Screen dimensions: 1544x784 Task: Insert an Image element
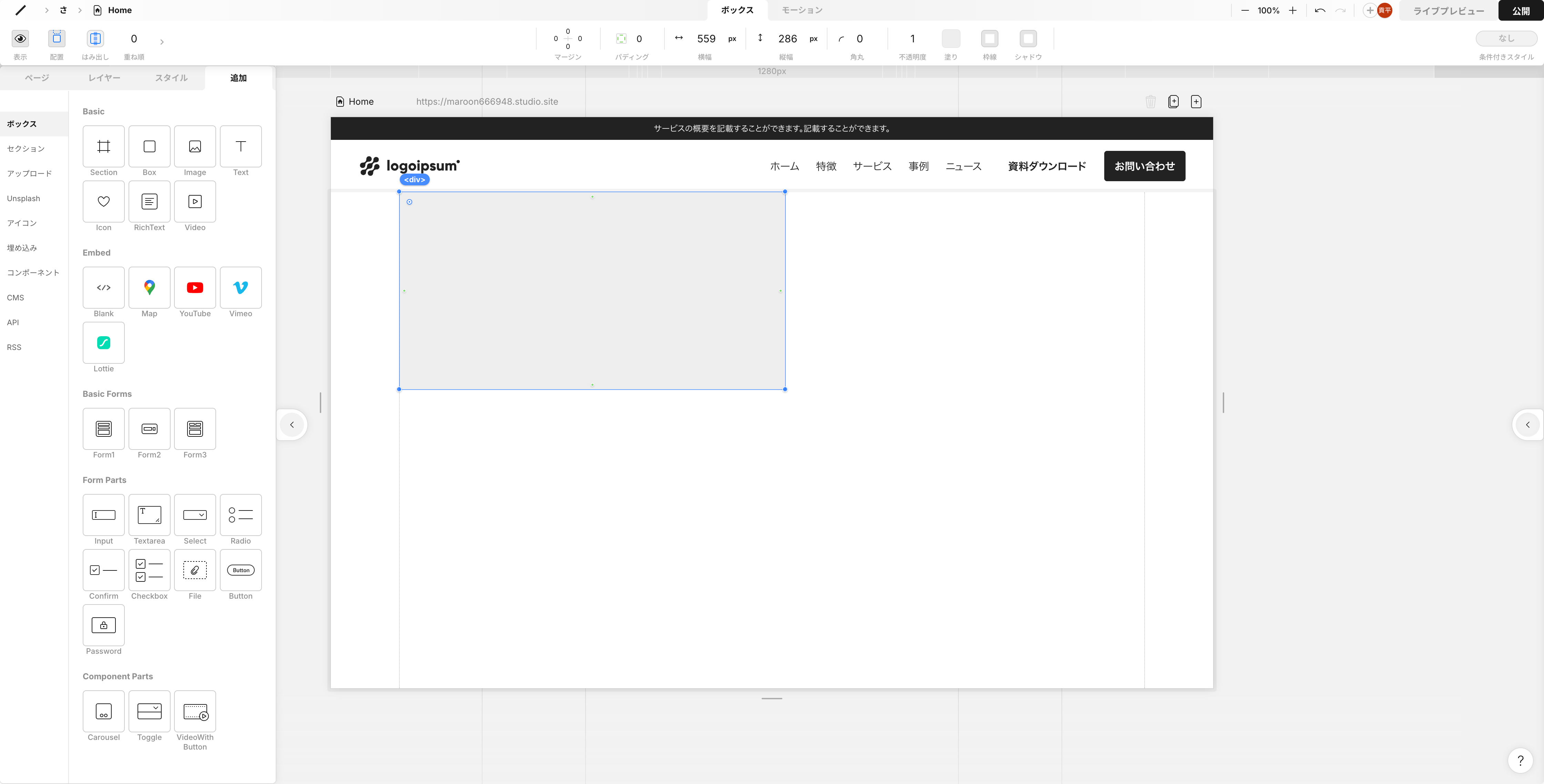[195, 146]
